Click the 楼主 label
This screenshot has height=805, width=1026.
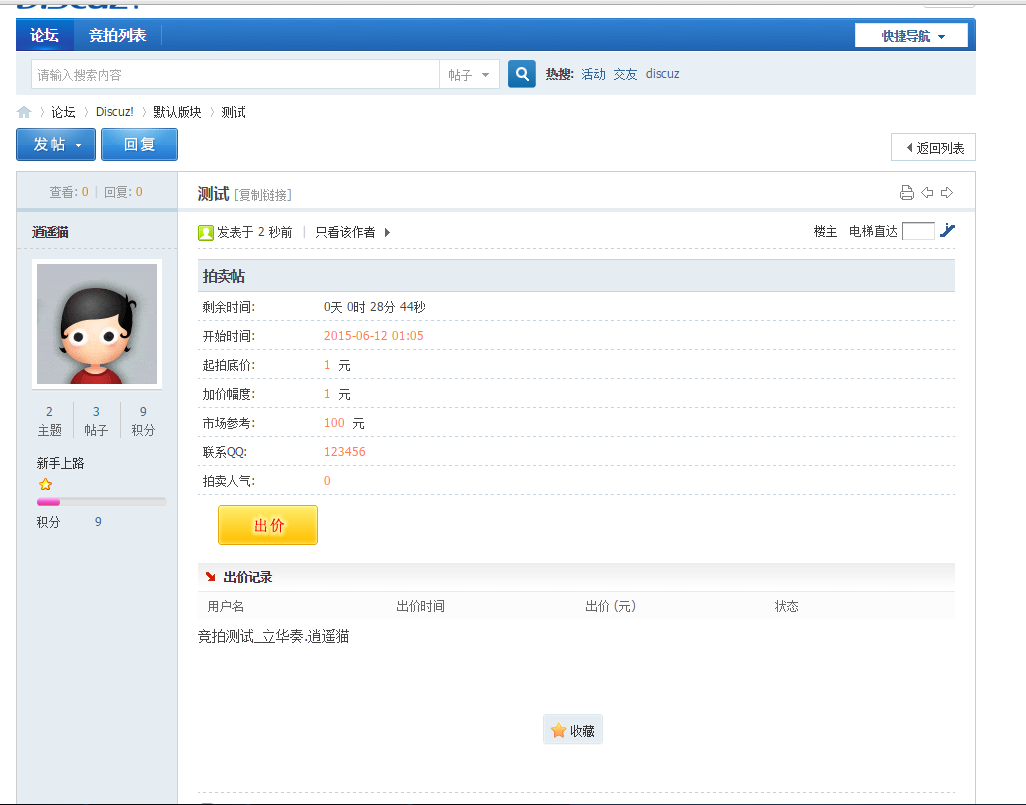pos(825,231)
